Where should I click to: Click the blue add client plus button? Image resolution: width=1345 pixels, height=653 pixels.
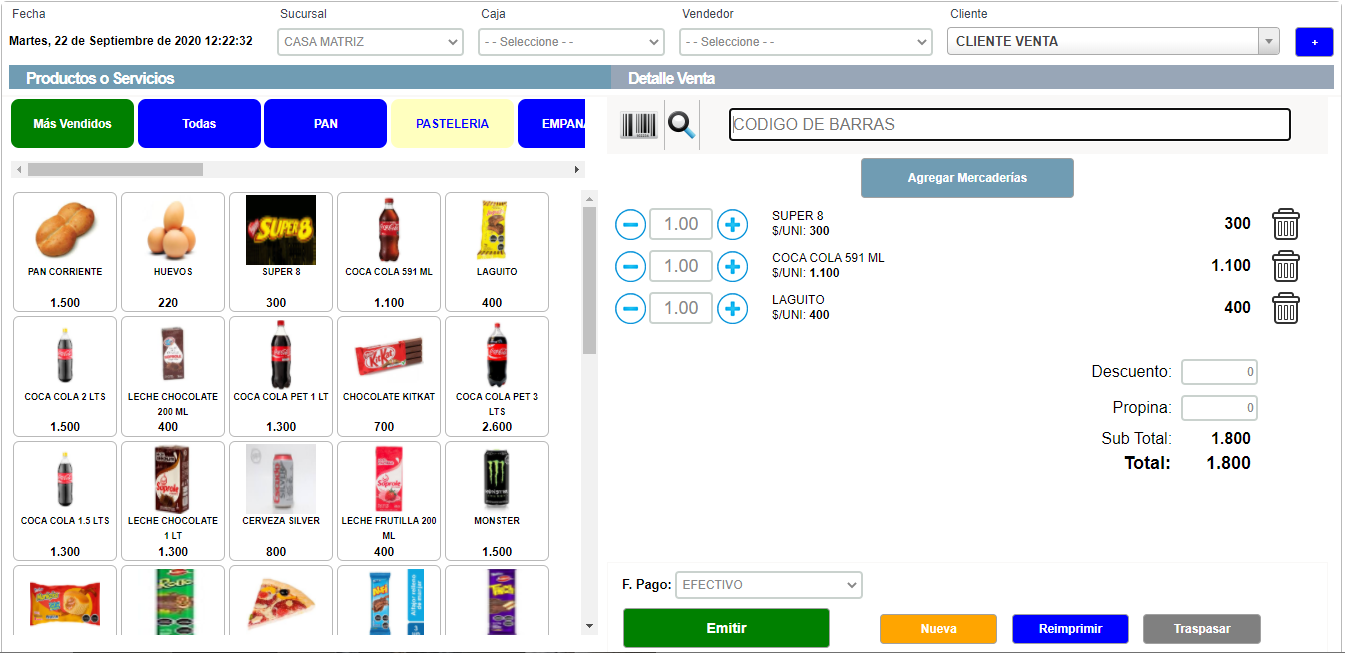[1314, 42]
